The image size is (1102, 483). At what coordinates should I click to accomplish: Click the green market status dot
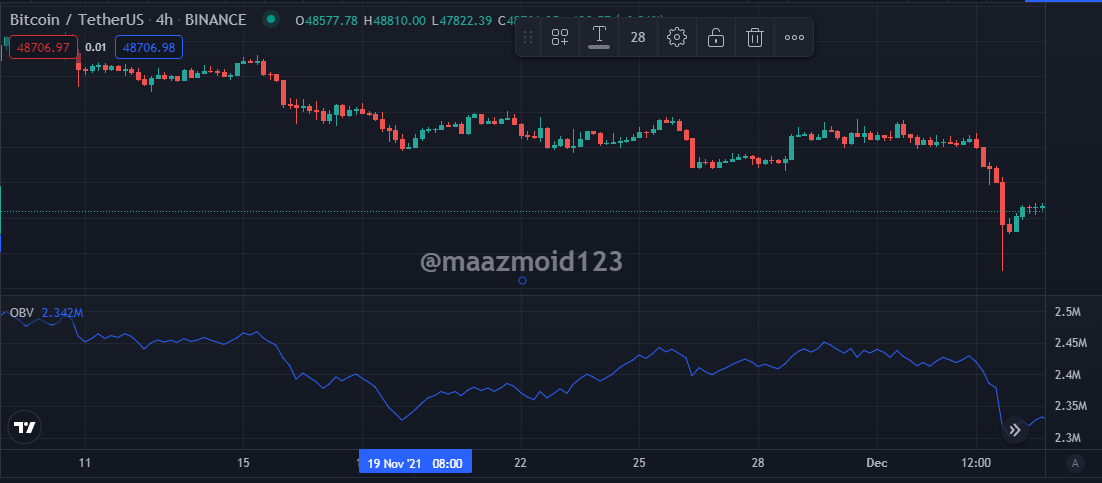pos(271,19)
